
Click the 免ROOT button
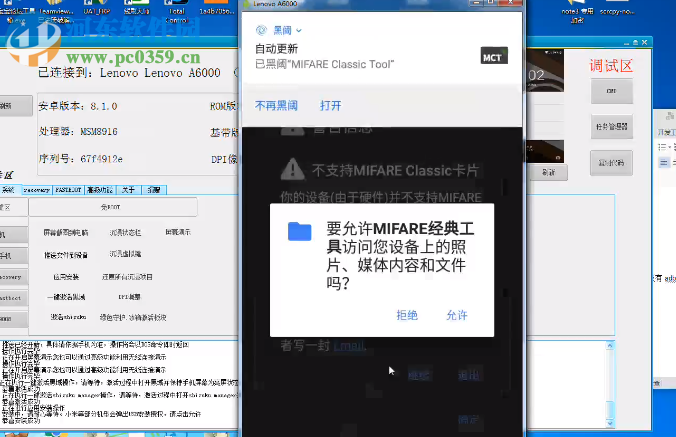(x=113, y=207)
